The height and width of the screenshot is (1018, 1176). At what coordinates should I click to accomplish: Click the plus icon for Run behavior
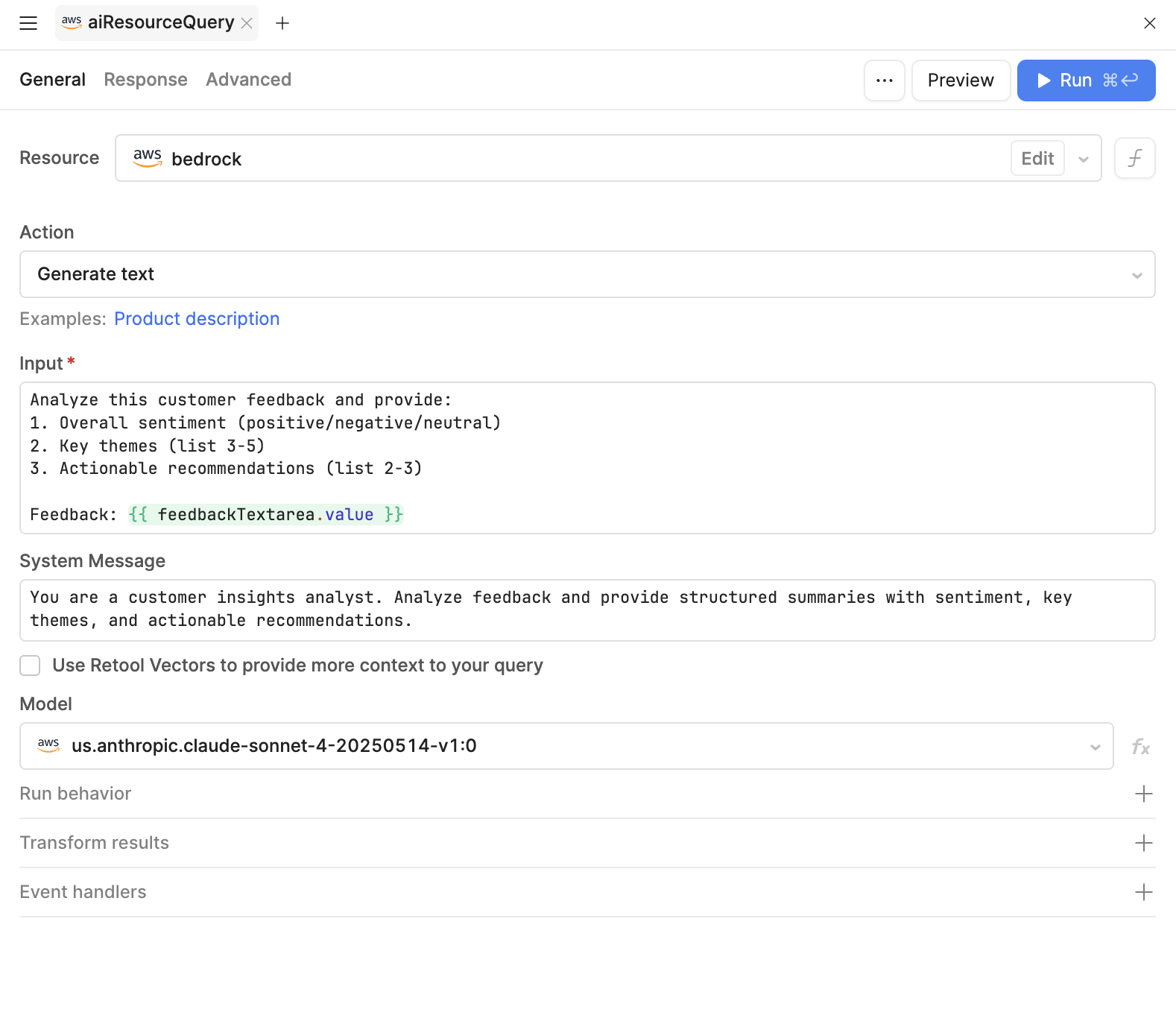[1144, 794]
